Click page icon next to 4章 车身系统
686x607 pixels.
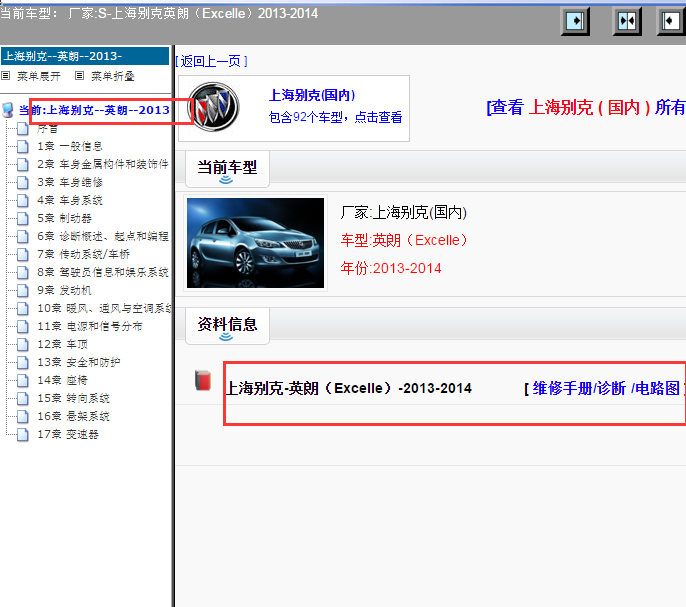click(23, 200)
